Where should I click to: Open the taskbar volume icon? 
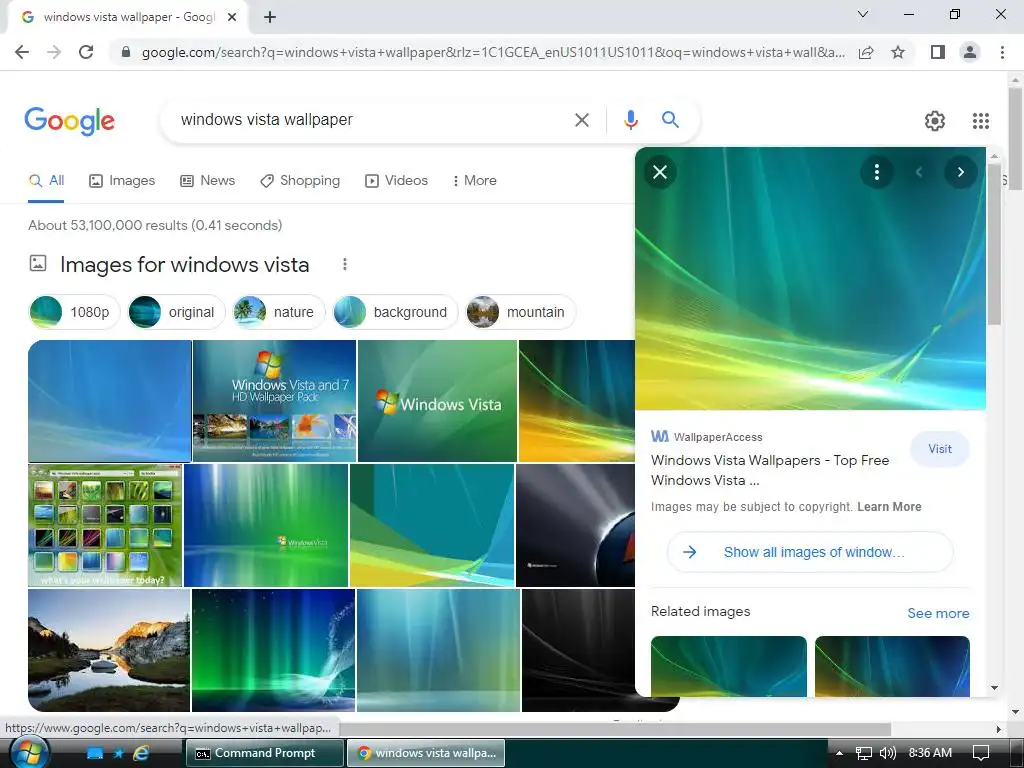pyautogui.click(x=888, y=753)
